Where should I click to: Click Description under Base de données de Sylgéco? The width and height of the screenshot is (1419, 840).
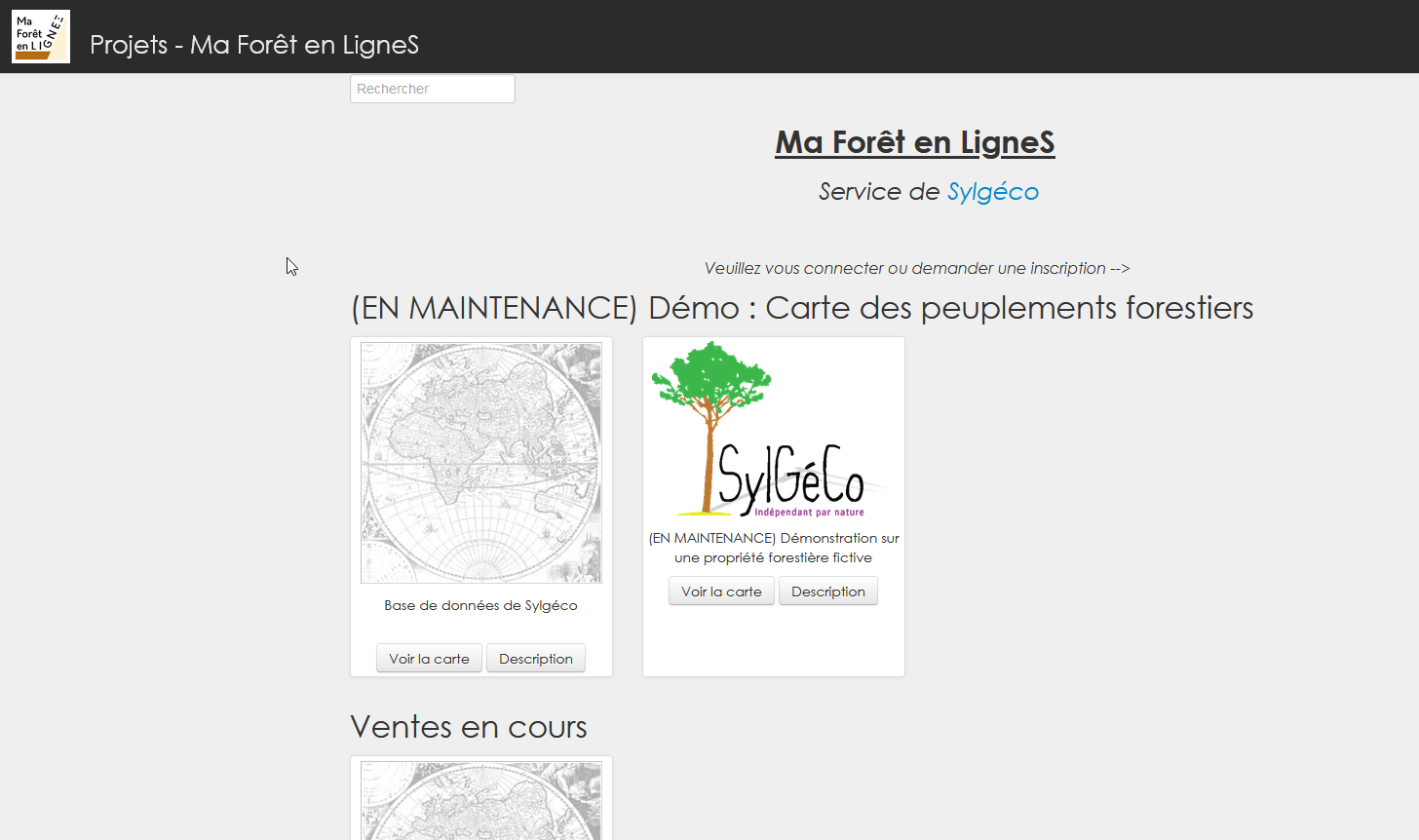pos(536,659)
